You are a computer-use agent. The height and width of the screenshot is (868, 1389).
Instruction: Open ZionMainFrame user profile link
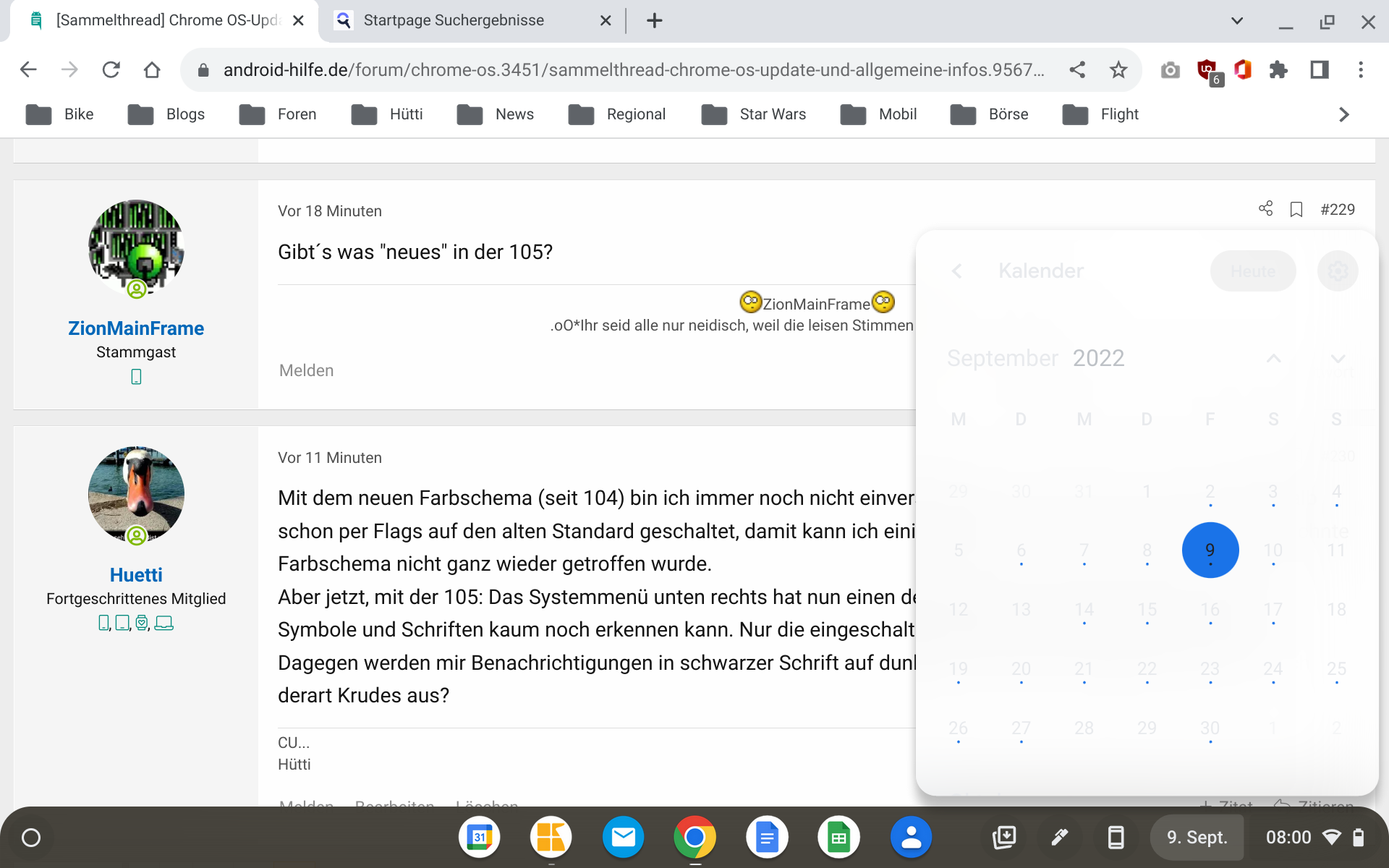136,328
